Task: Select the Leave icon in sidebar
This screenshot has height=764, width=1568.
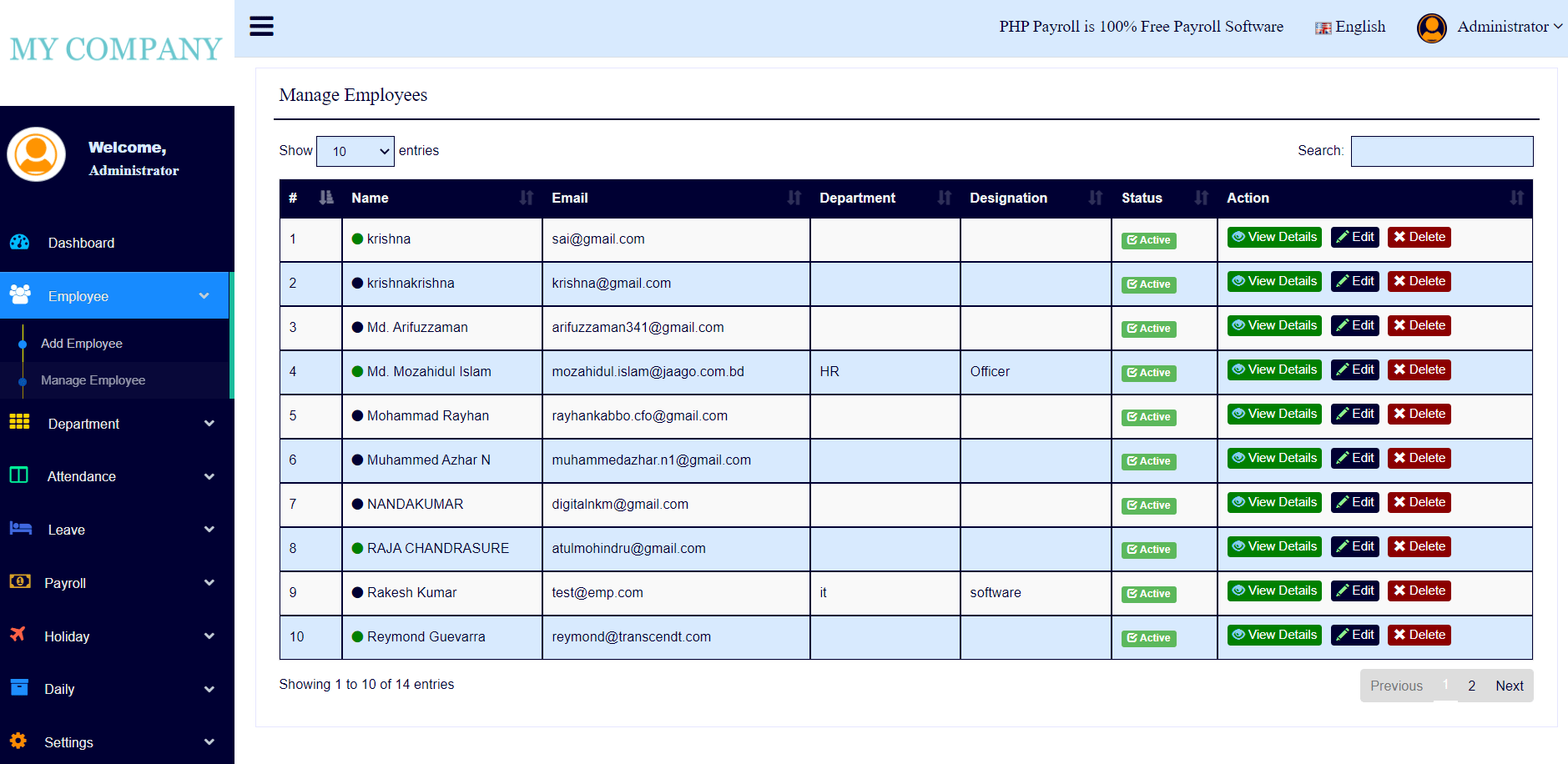Action: (20, 529)
